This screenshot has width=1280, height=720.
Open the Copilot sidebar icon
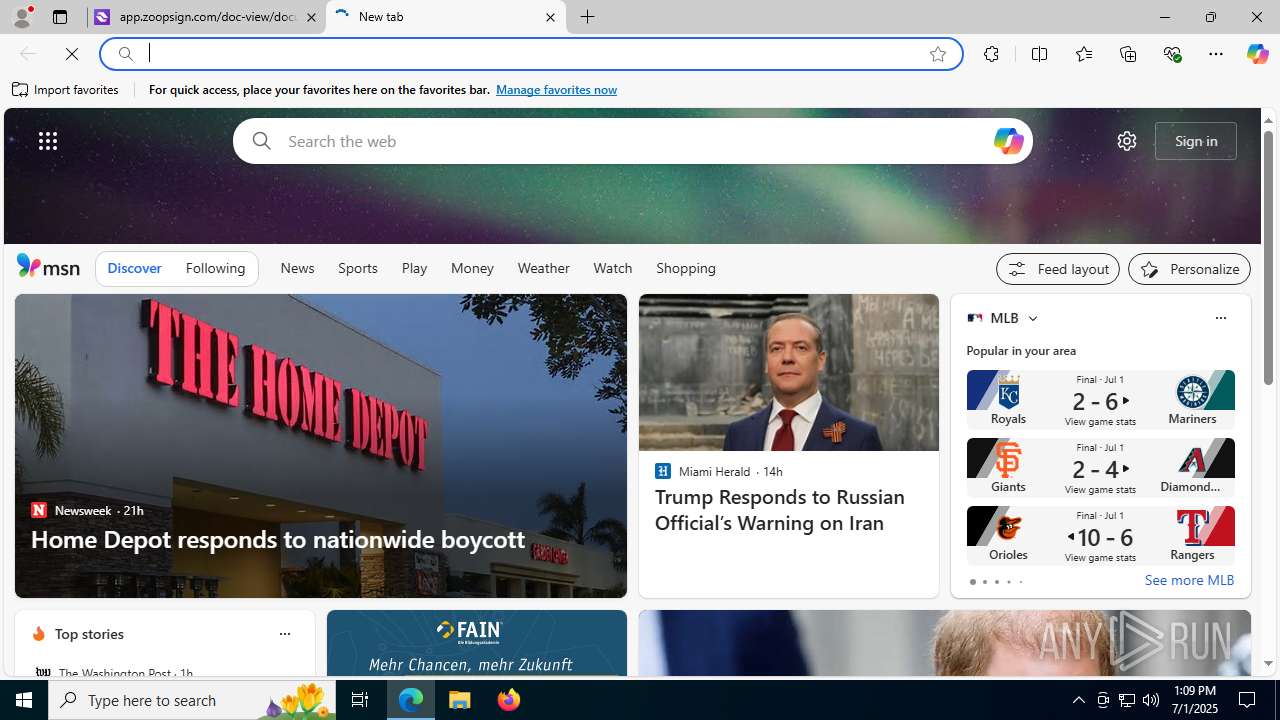1257,54
